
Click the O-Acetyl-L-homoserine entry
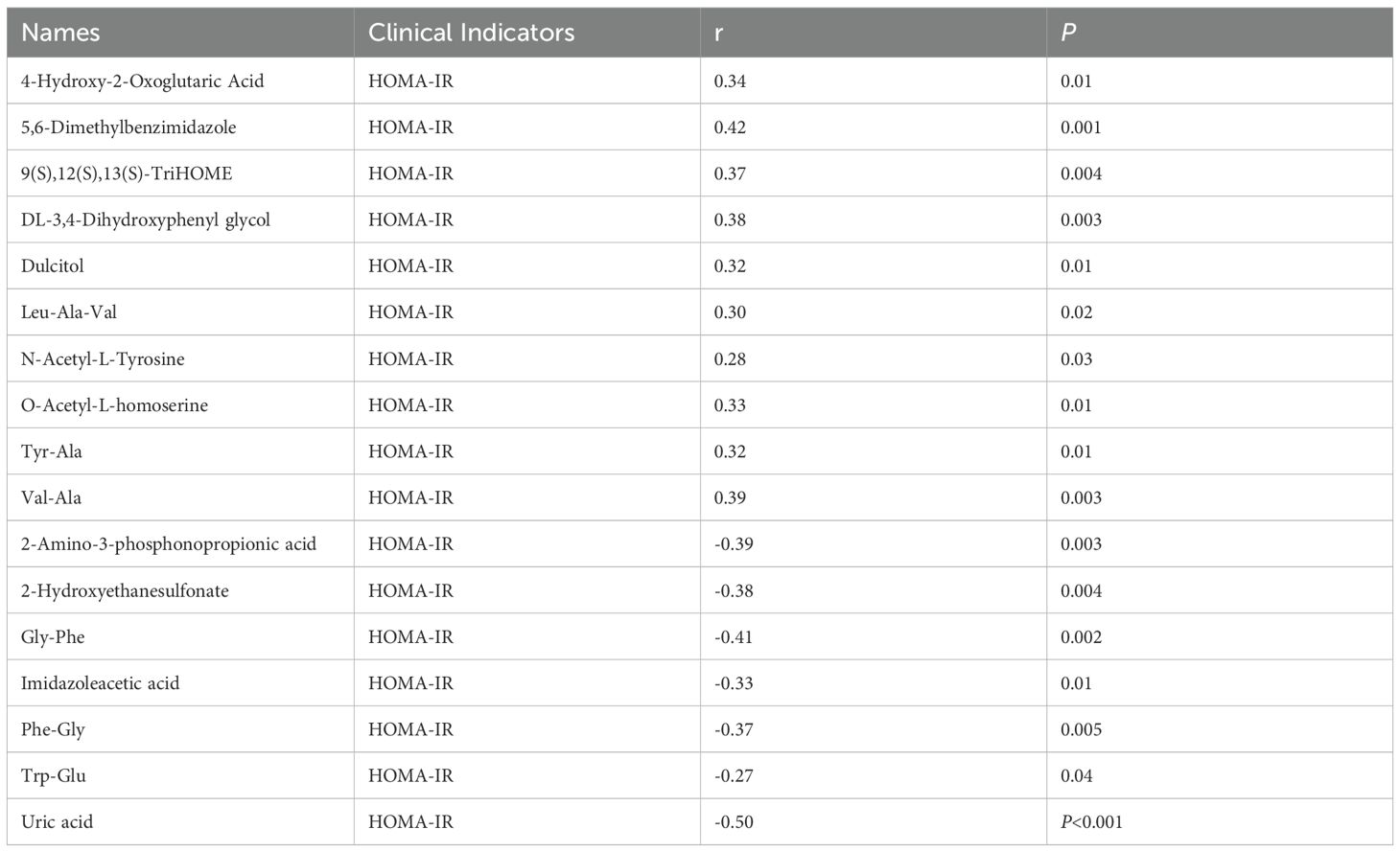click(114, 405)
